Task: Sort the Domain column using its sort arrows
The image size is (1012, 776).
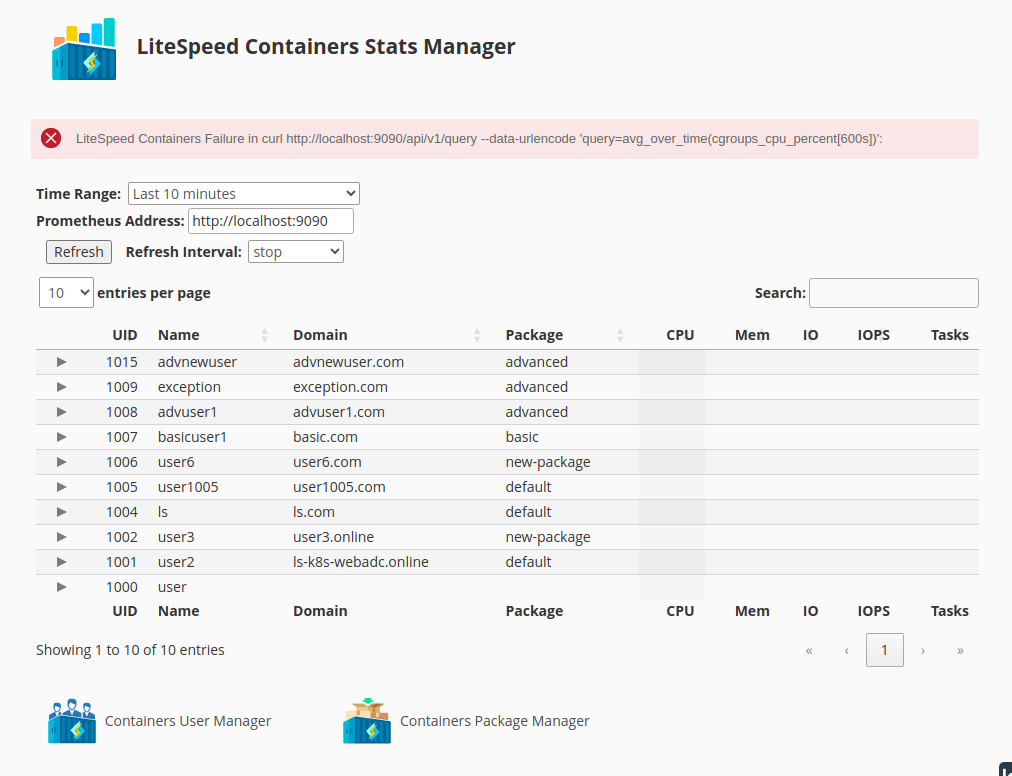Action: click(x=476, y=335)
